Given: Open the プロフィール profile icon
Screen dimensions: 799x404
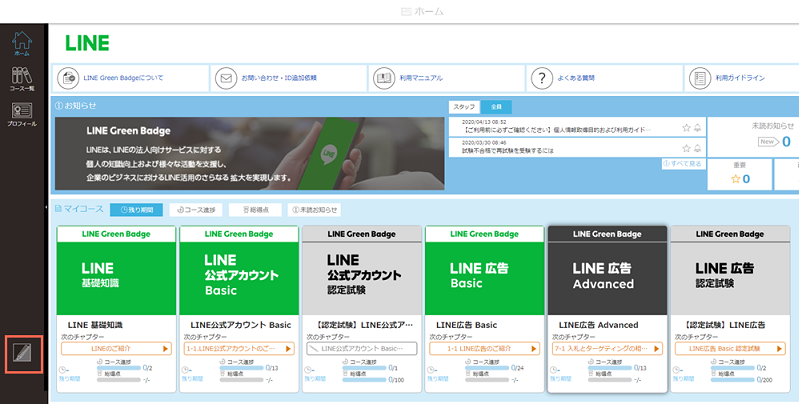Looking at the screenshot, I should pos(21,114).
